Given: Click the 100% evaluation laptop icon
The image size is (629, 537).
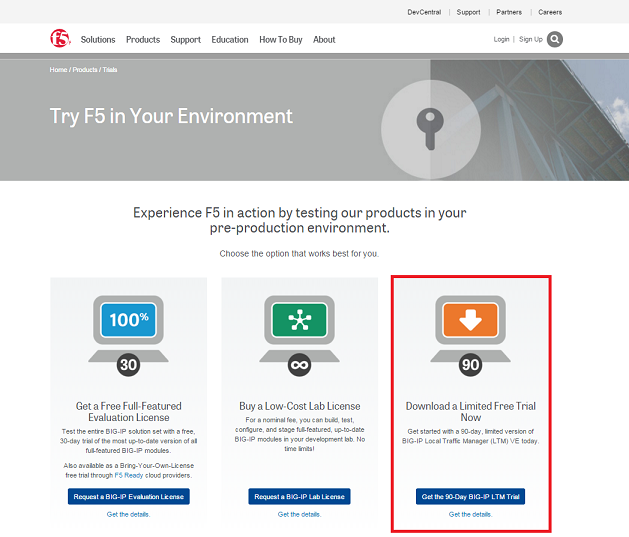Looking at the screenshot, I should click(128, 329).
